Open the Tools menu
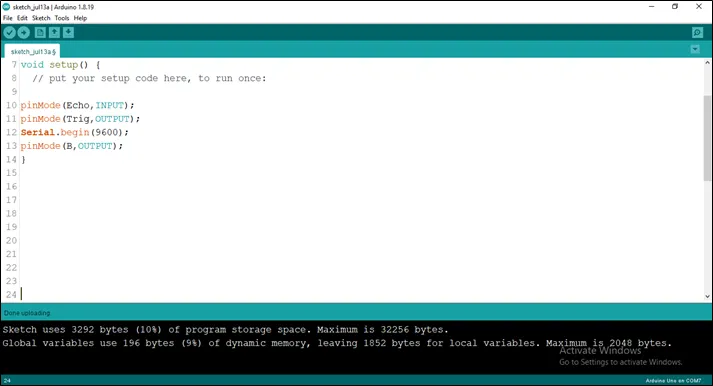Viewport: 713px width, 386px height. click(x=62, y=18)
